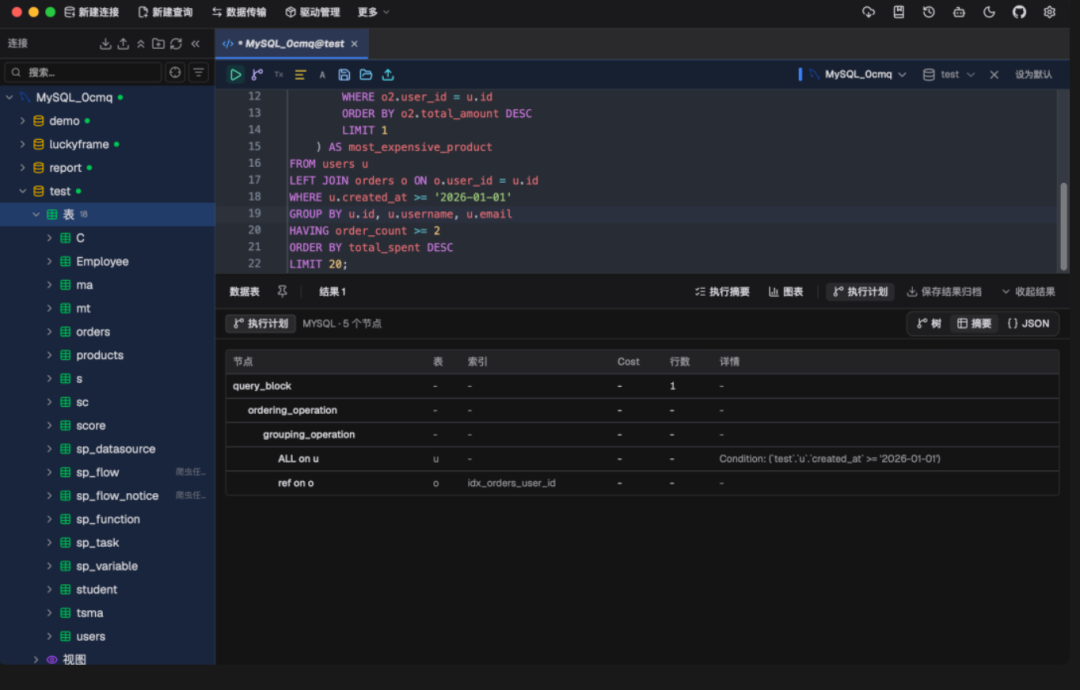Click the 执行计划 button in results toolbar
The height and width of the screenshot is (690, 1080).
coord(860,291)
